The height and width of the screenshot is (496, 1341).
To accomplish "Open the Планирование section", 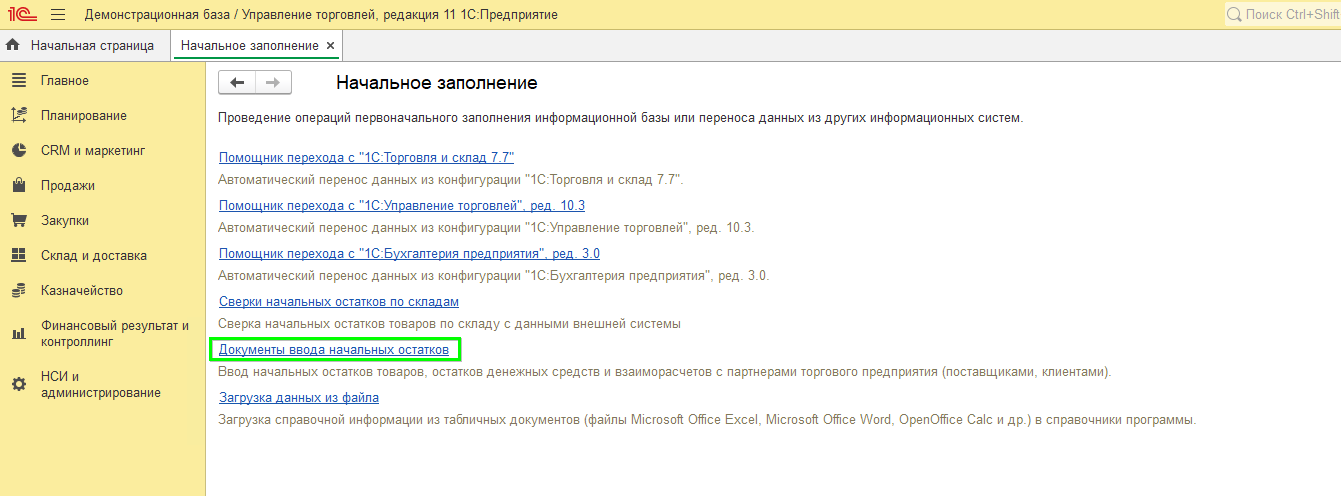I will pos(84,116).
